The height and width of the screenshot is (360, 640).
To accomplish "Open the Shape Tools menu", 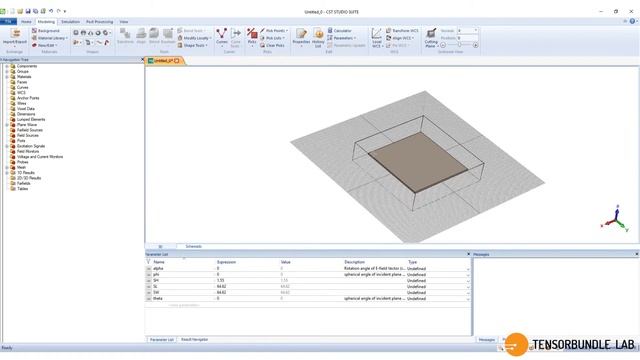I will click(x=193, y=45).
